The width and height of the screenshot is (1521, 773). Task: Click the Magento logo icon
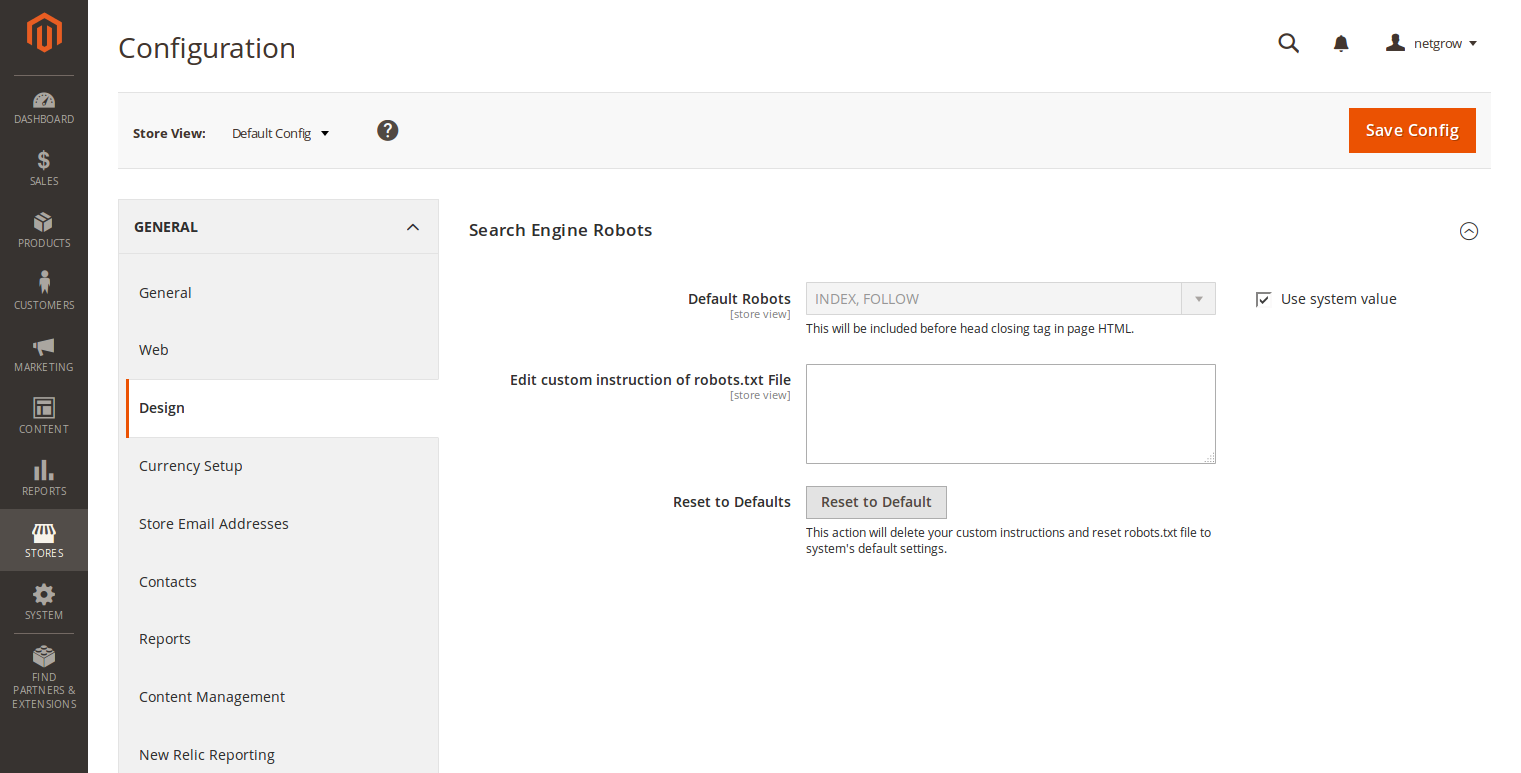pyautogui.click(x=44, y=34)
